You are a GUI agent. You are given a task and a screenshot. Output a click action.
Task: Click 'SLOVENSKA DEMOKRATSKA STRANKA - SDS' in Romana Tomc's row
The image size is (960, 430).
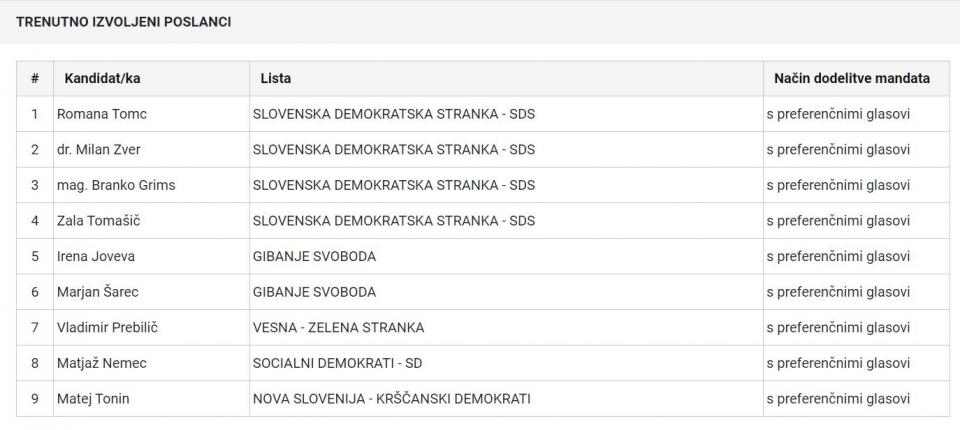394,114
